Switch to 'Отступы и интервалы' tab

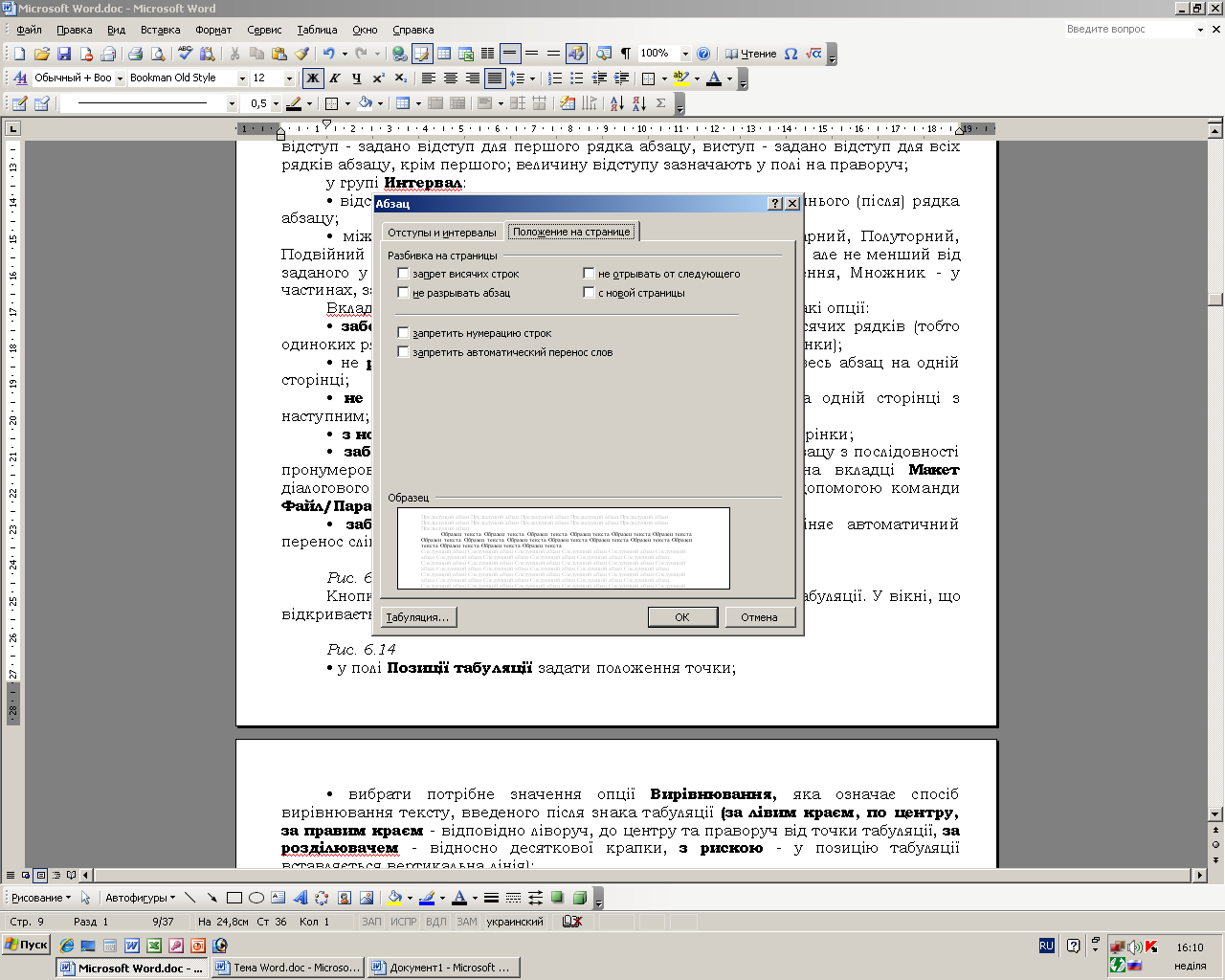coord(441,233)
